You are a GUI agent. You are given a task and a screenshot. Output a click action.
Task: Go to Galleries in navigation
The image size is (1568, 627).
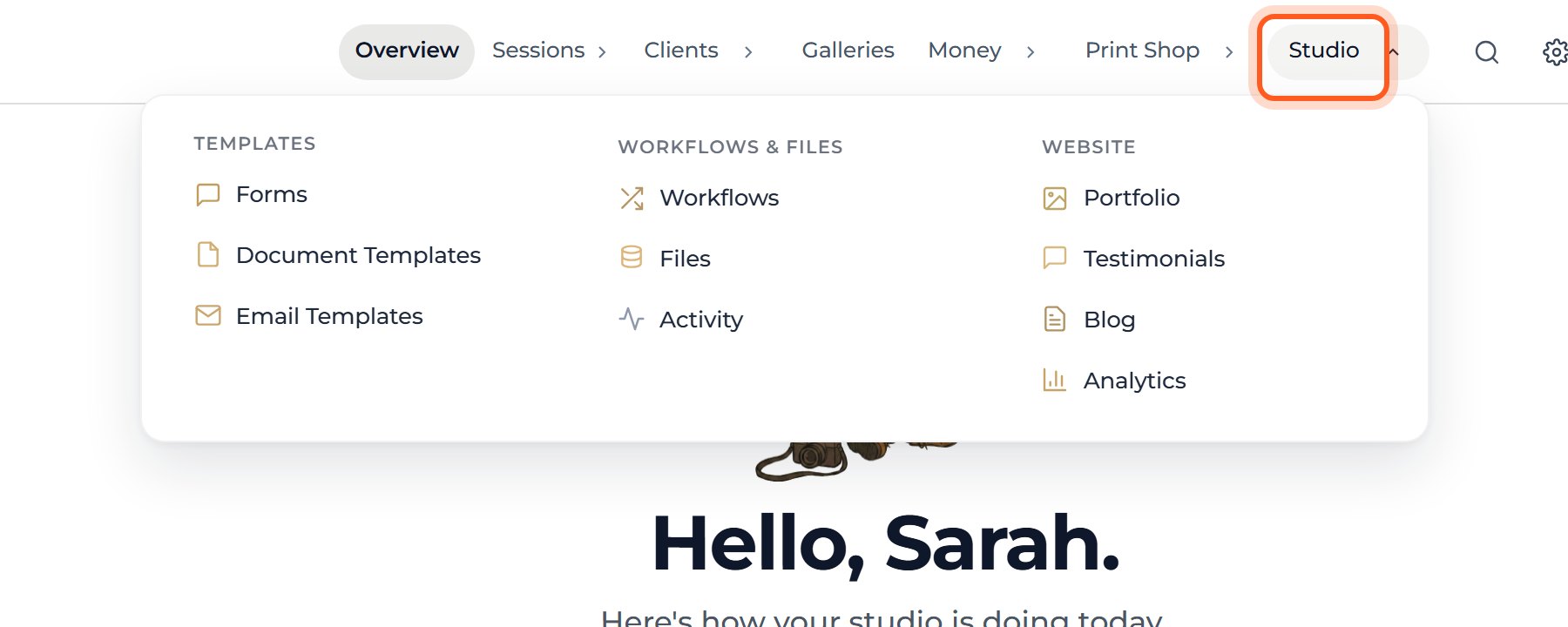848,51
